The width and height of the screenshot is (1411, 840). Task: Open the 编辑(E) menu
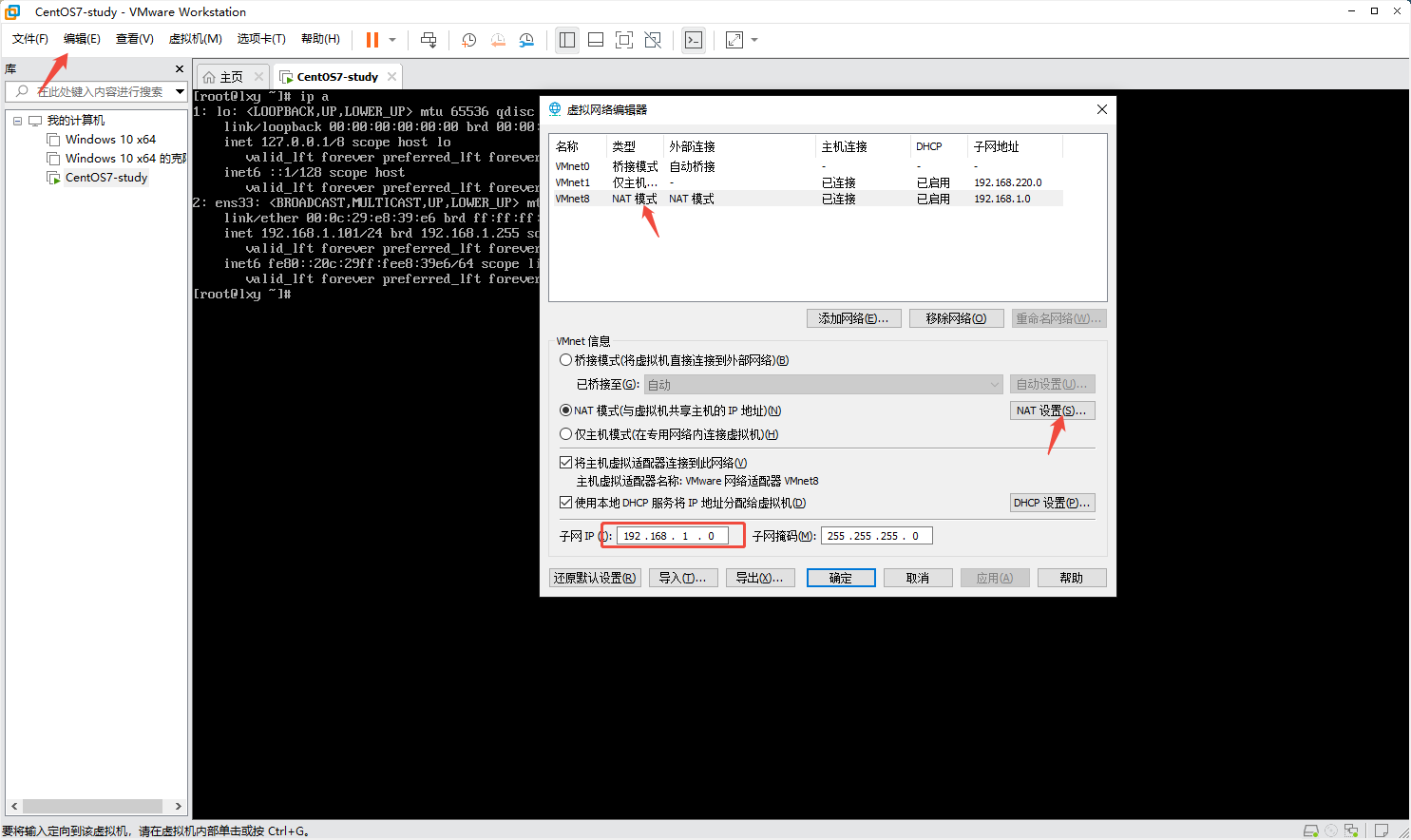pos(82,39)
